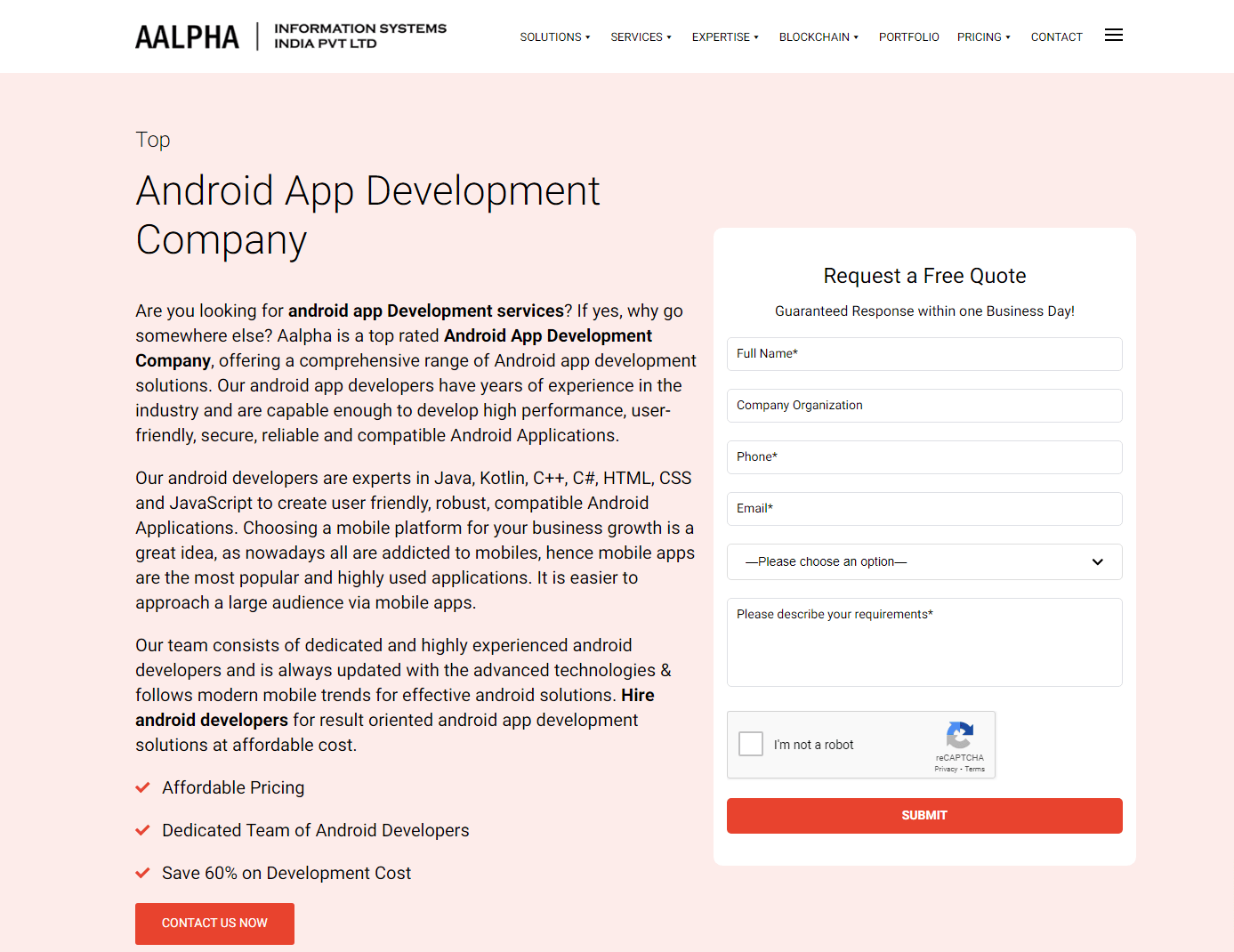Click the Android App Development Company heading
Screen dimensions: 1234x952
pyautogui.click(x=367, y=215)
